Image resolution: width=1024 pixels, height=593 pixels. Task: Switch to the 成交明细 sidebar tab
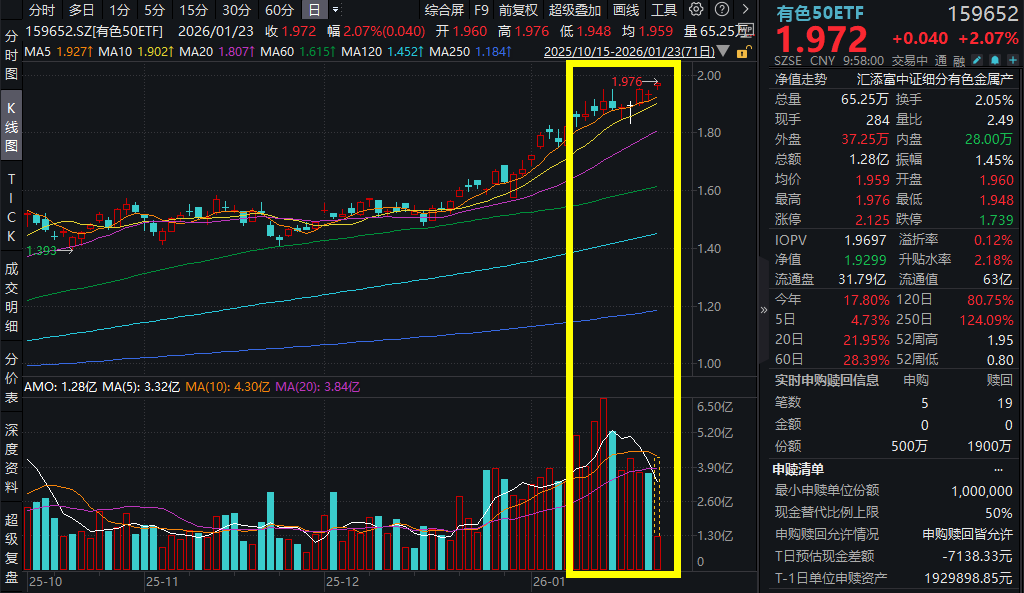tap(10, 297)
